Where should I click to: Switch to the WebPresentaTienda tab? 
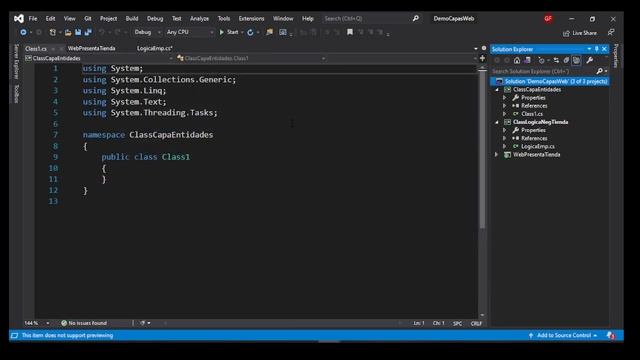[91, 48]
